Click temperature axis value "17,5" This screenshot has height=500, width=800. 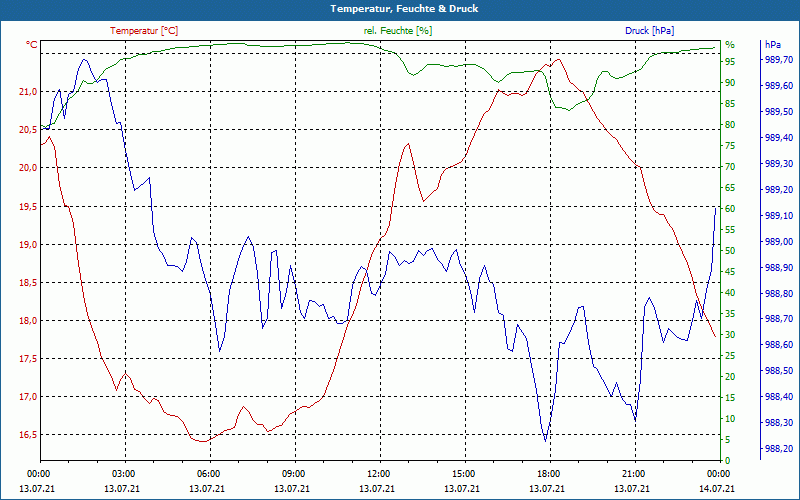coord(29,359)
